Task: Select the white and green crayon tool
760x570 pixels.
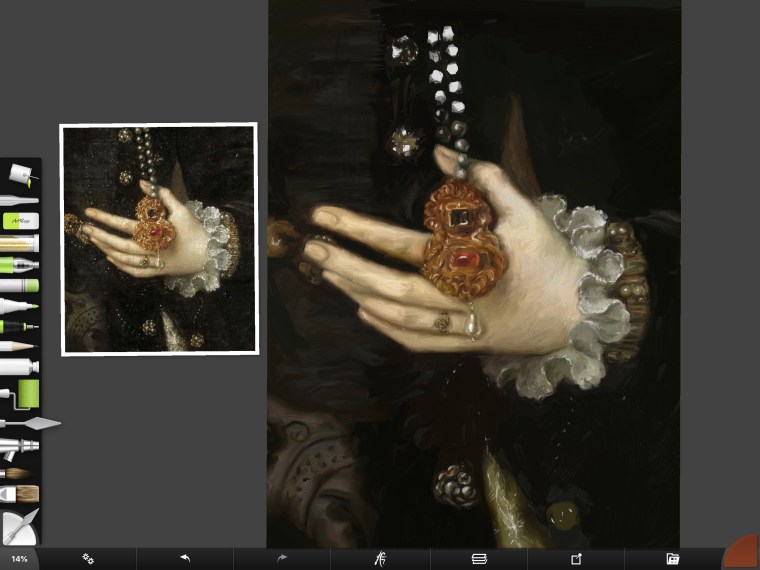Action: click(19, 285)
